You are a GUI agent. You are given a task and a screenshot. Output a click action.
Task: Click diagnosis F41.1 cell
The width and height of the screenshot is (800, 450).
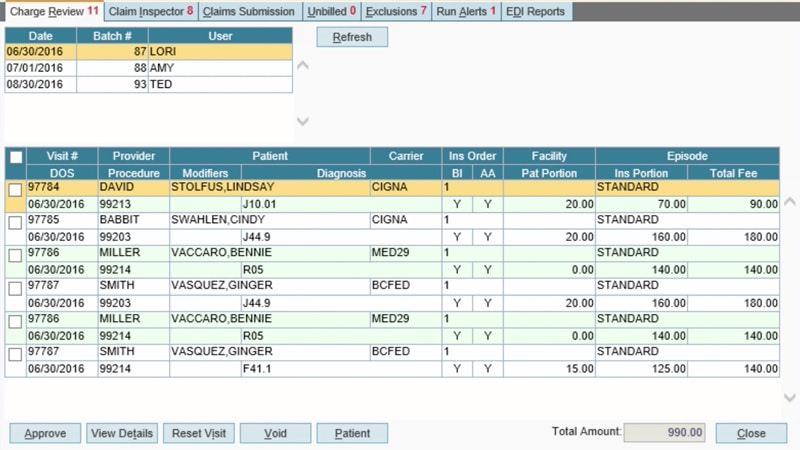point(341,368)
